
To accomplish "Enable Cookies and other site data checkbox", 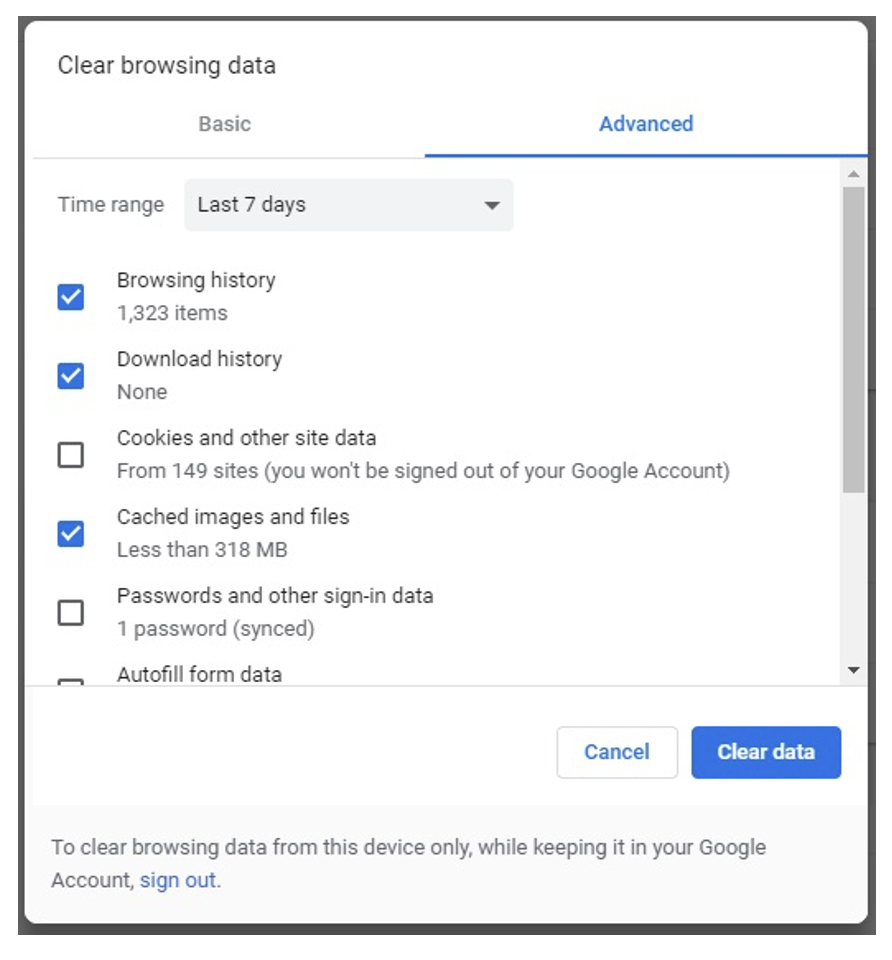I will tap(71, 455).
